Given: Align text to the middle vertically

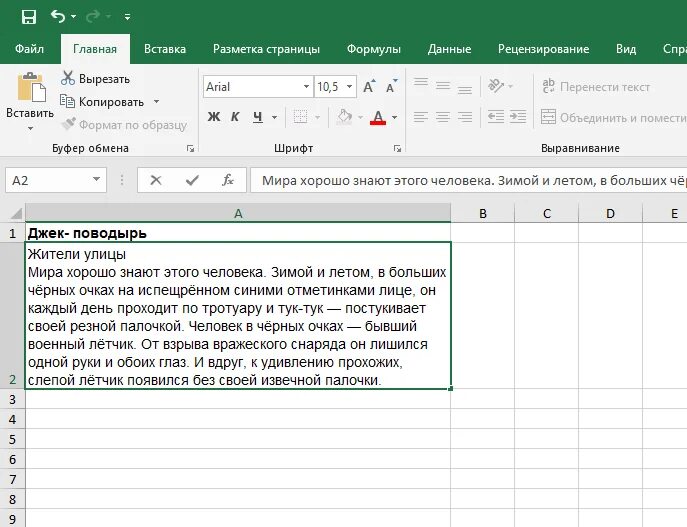Looking at the screenshot, I should tap(443, 86).
